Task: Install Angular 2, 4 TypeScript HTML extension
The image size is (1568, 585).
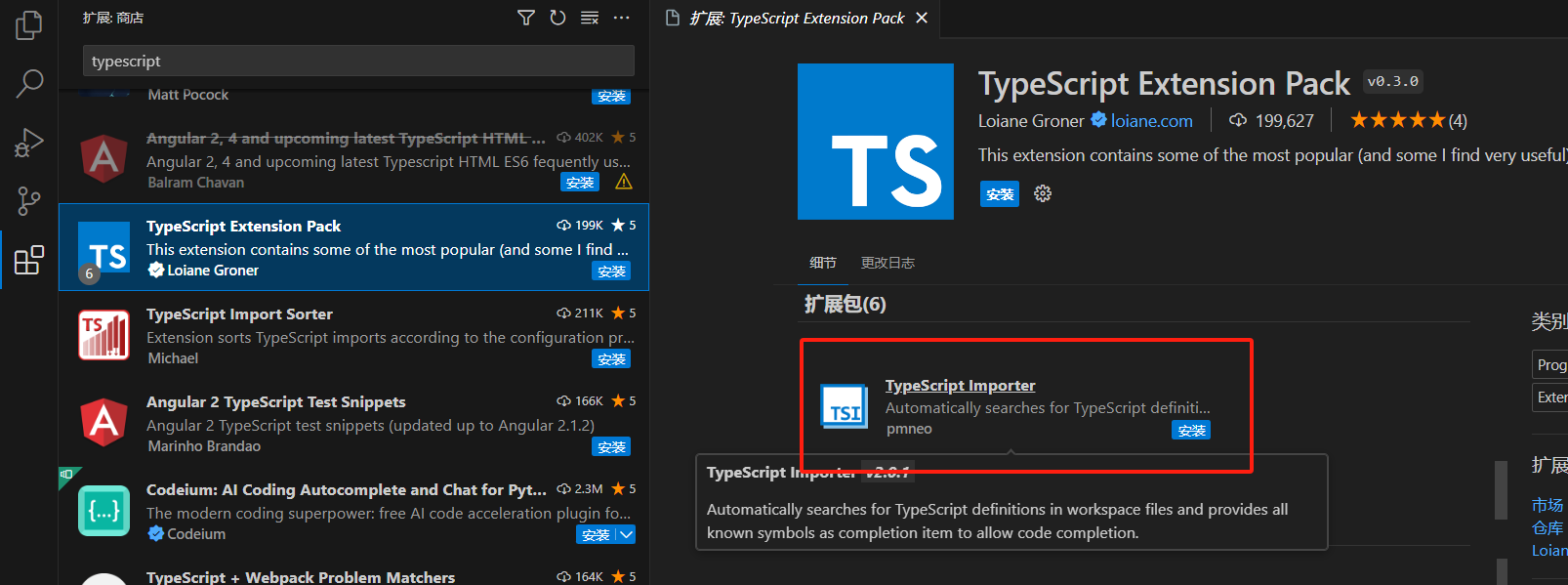Action: coord(580,183)
